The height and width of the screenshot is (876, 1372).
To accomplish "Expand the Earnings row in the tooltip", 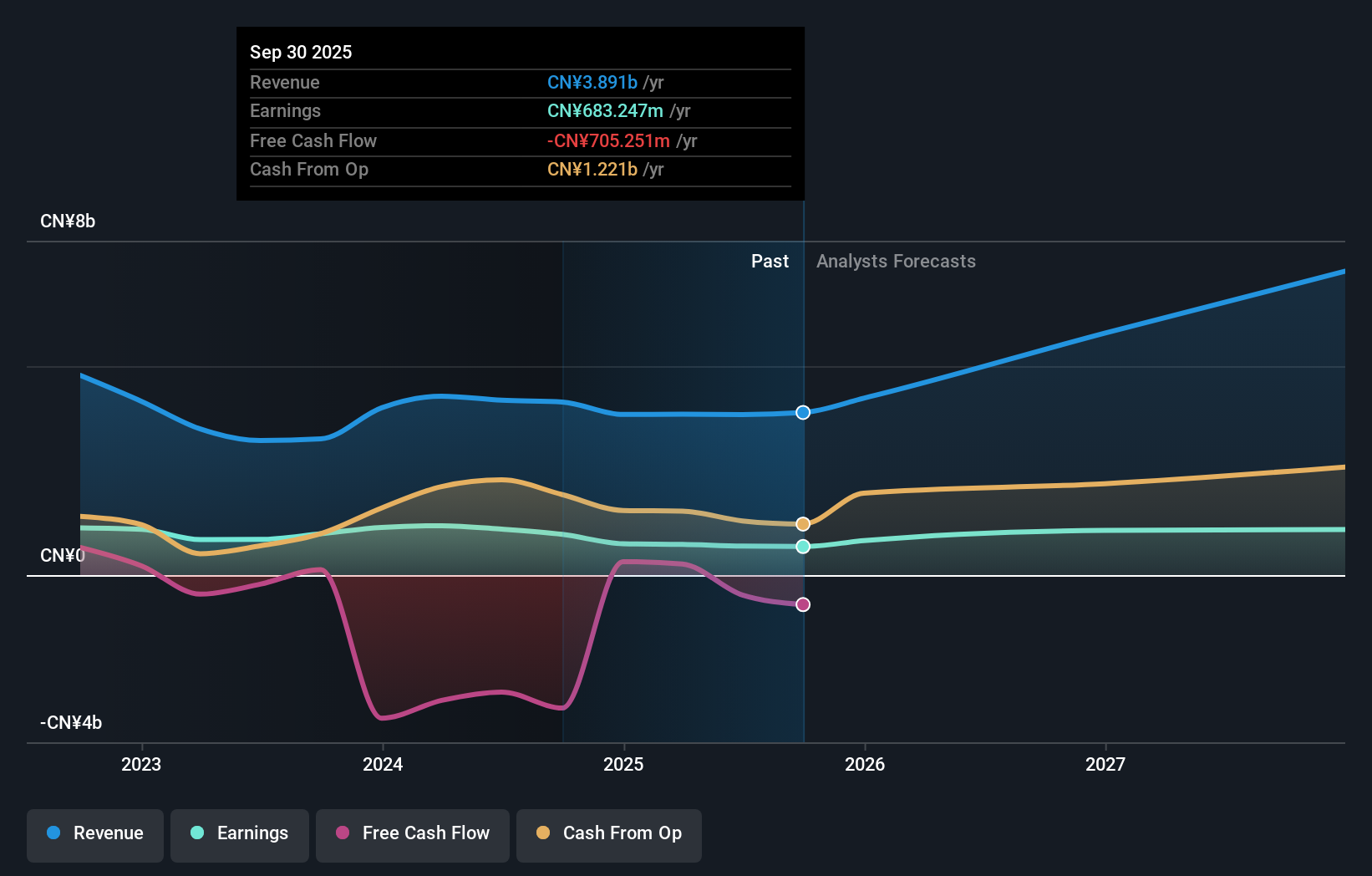I will [285, 110].
